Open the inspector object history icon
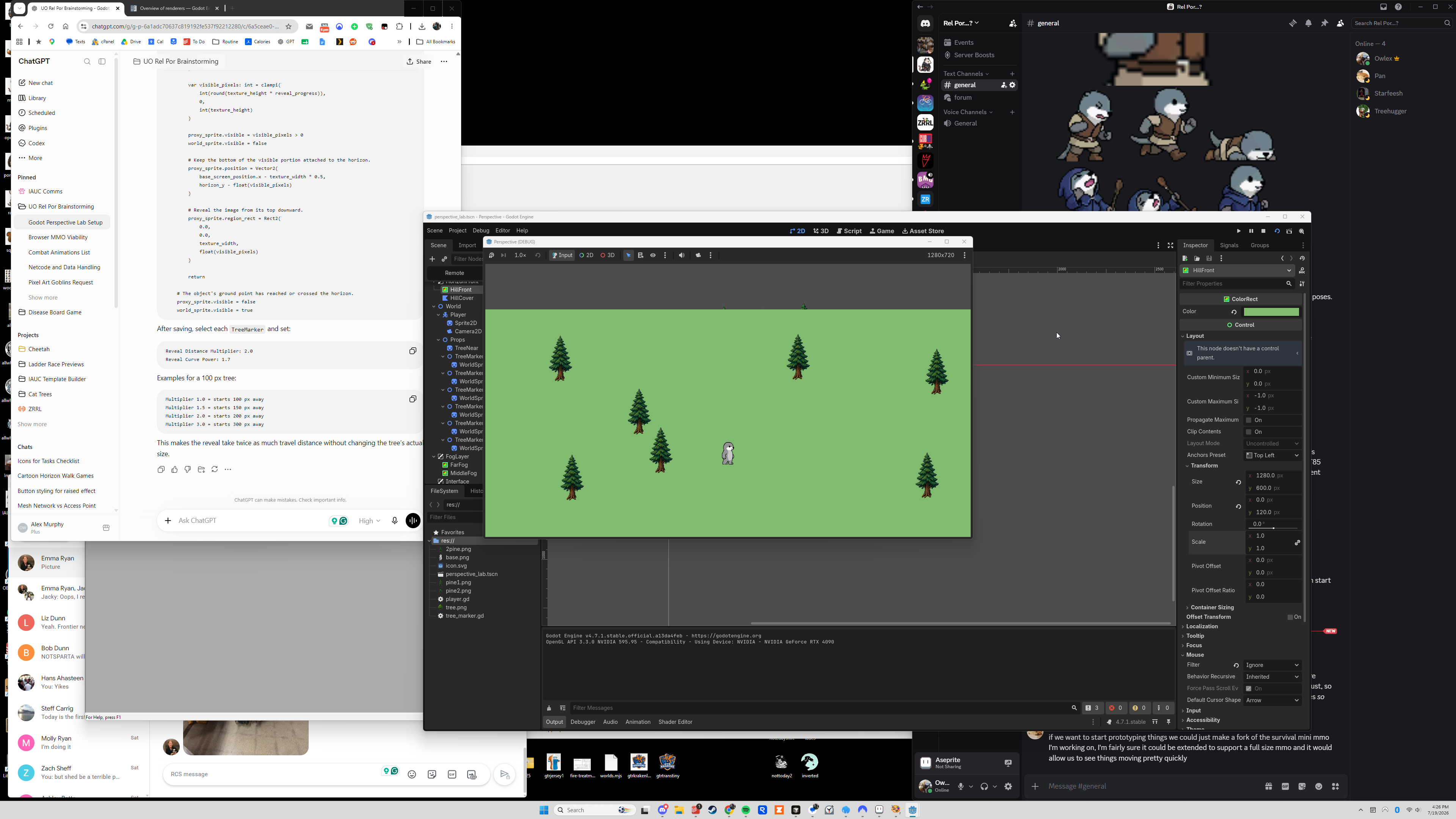Viewport: 1456px width, 819px height. click(x=1302, y=258)
